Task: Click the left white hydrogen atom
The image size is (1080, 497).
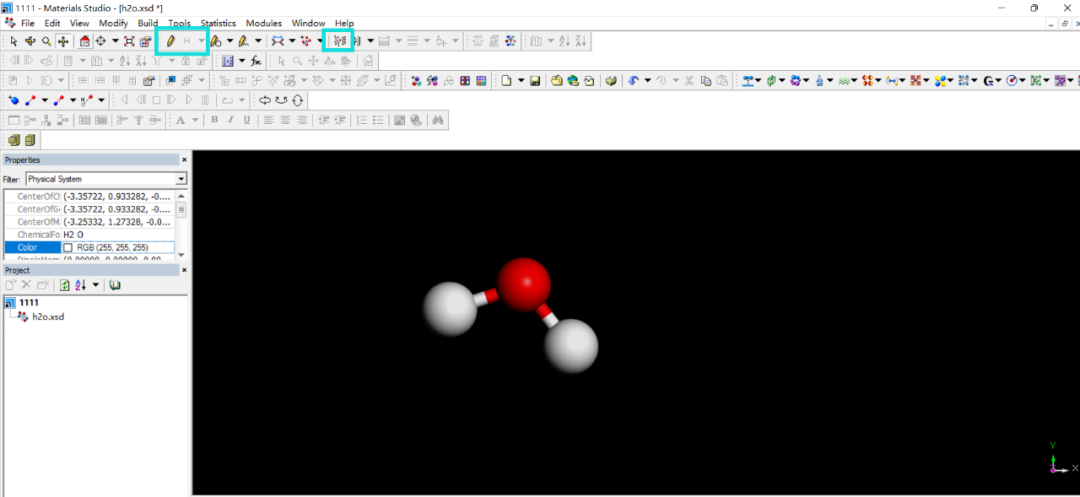Action: (450, 308)
